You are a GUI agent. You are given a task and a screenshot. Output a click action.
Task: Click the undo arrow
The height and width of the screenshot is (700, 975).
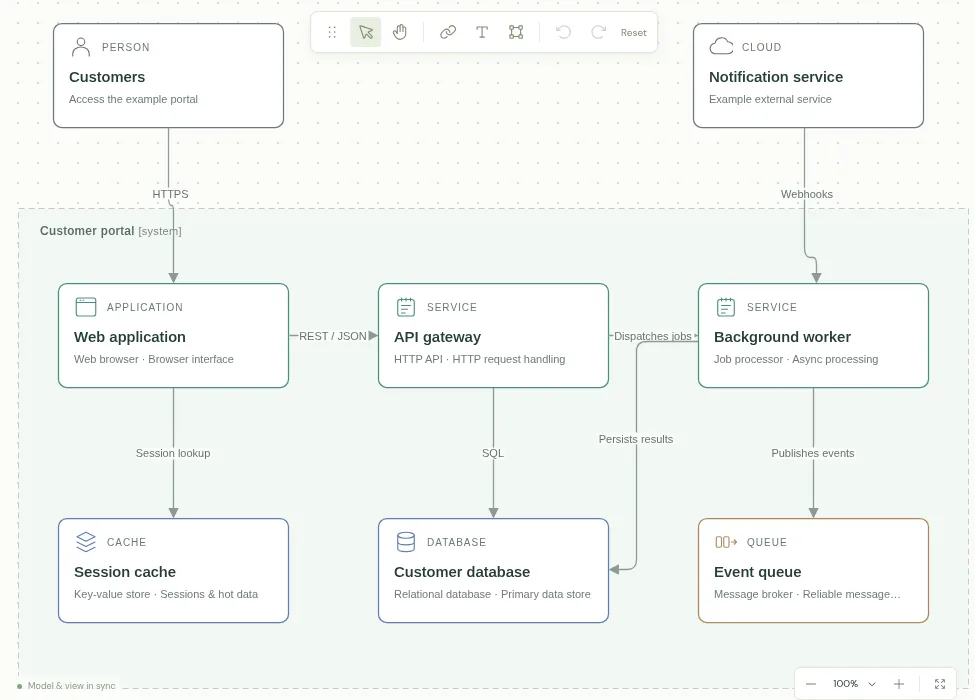563,32
